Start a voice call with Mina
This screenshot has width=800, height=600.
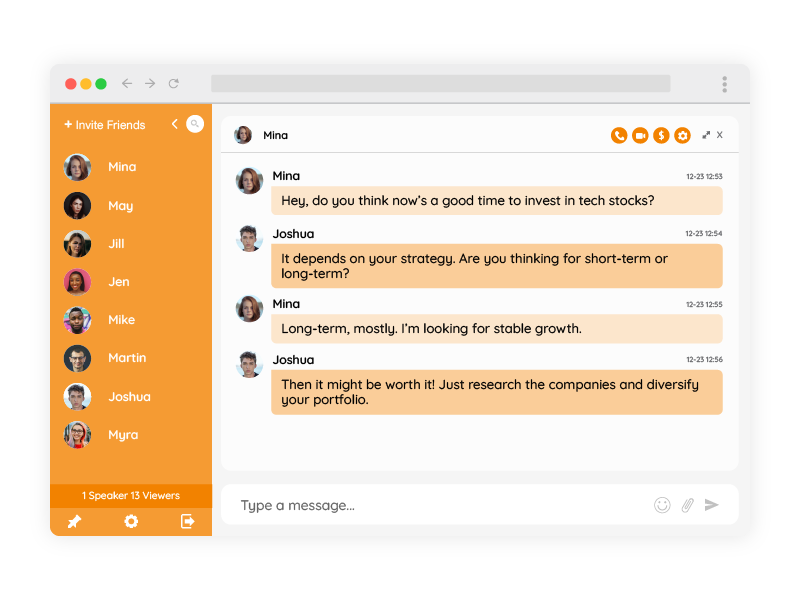click(x=619, y=135)
